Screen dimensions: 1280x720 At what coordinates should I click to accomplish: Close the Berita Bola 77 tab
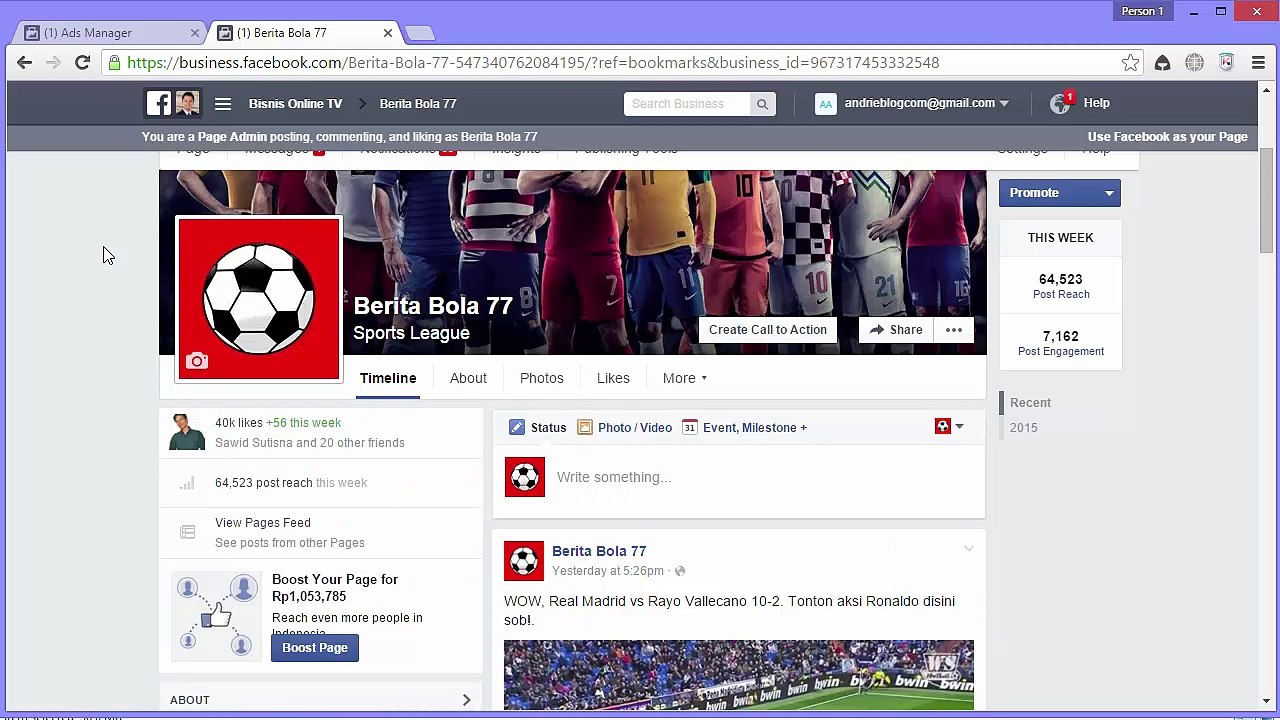coord(388,33)
